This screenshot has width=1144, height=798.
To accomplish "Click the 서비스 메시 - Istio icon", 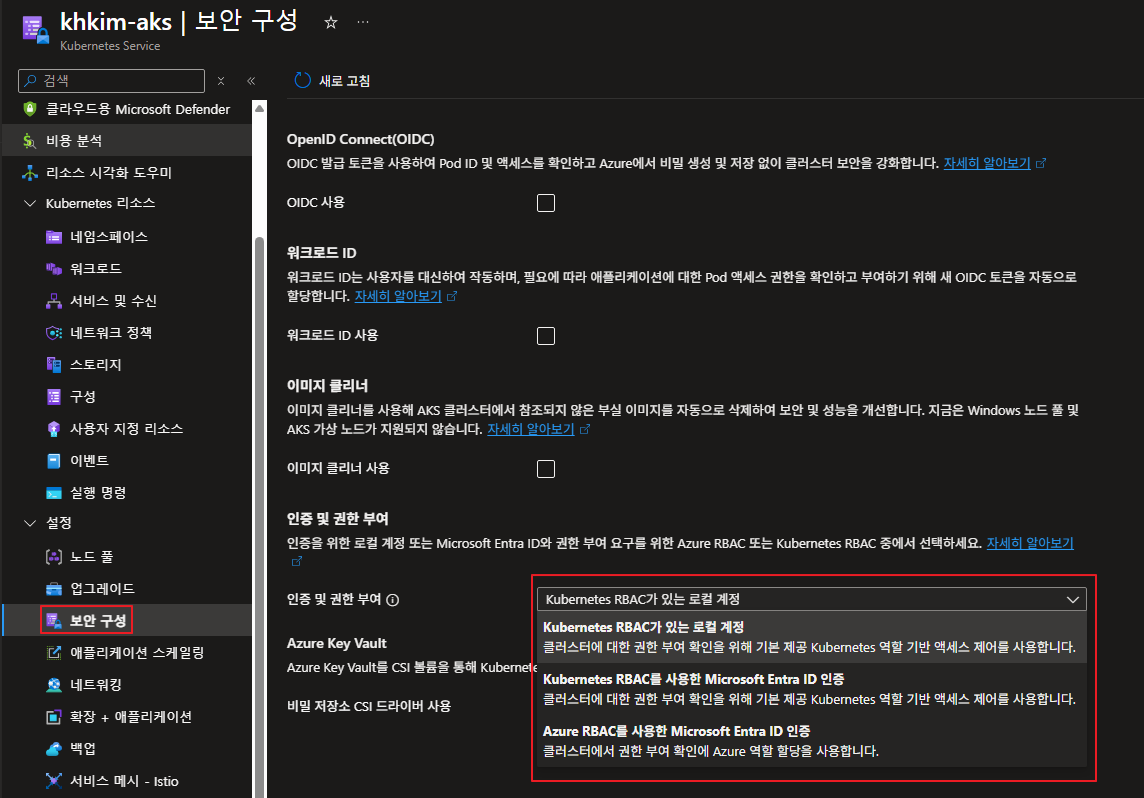I will pyautogui.click(x=54, y=781).
